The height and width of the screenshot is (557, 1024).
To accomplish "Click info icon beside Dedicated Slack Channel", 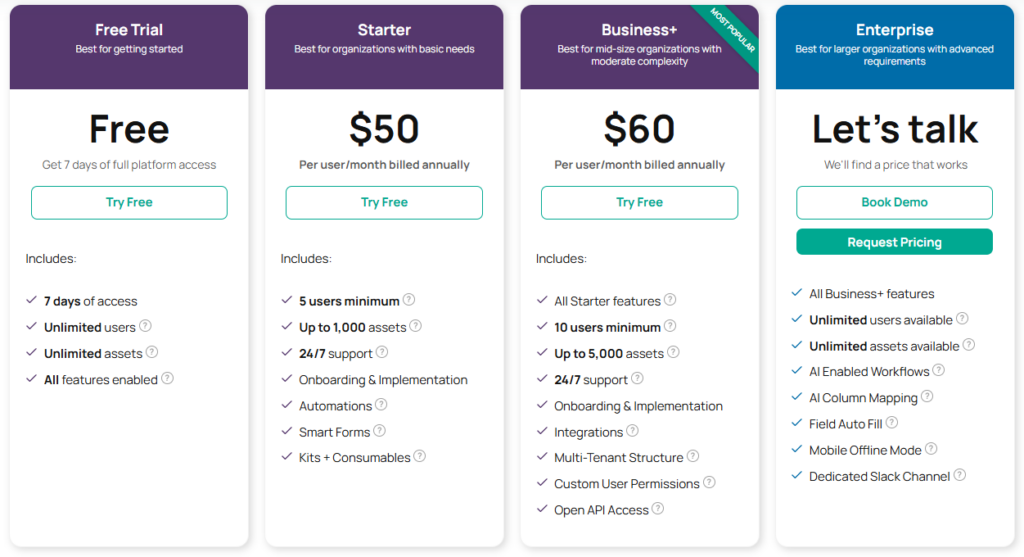I will click(960, 476).
